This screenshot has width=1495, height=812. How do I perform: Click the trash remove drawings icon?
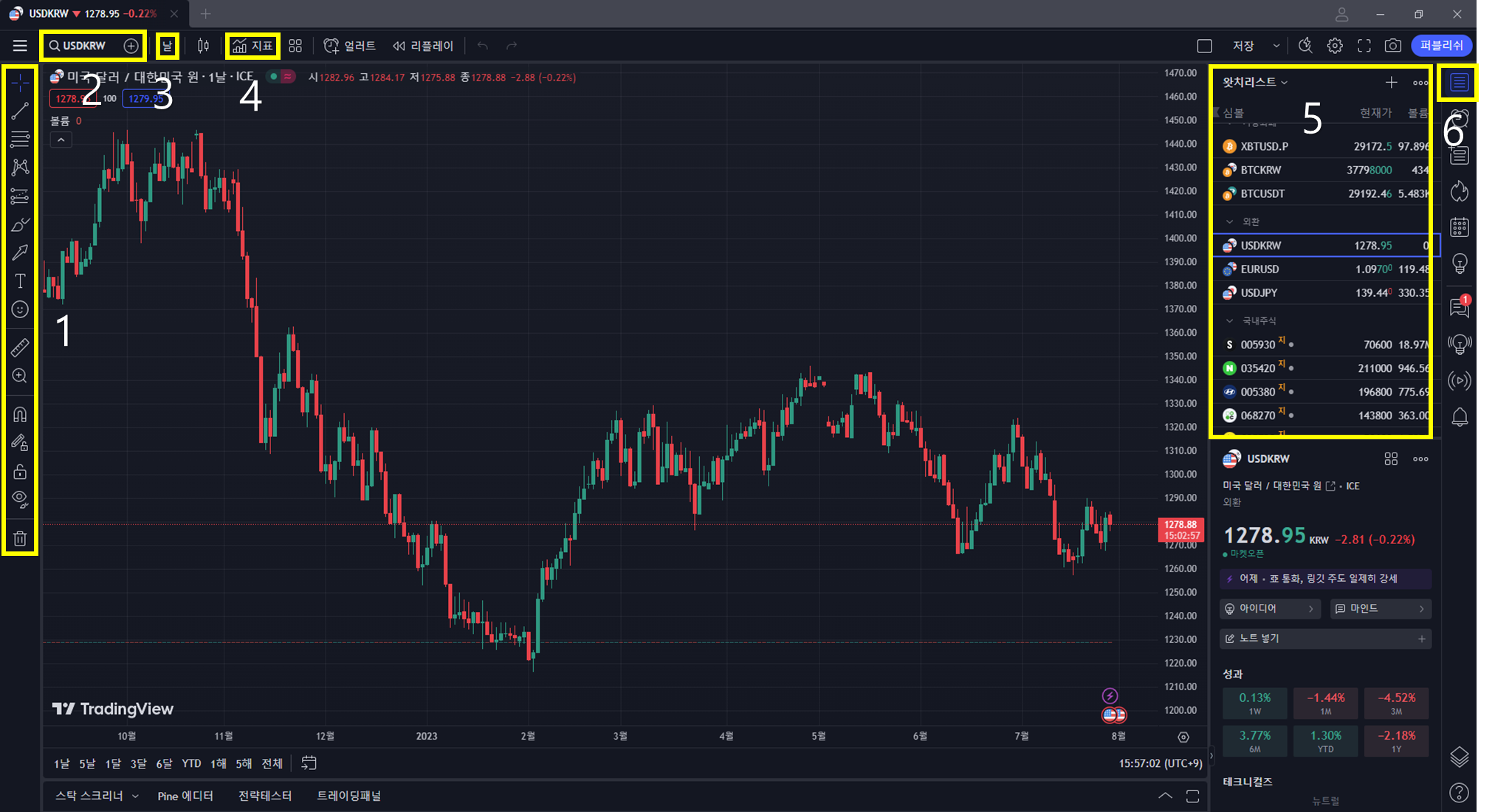point(20,538)
